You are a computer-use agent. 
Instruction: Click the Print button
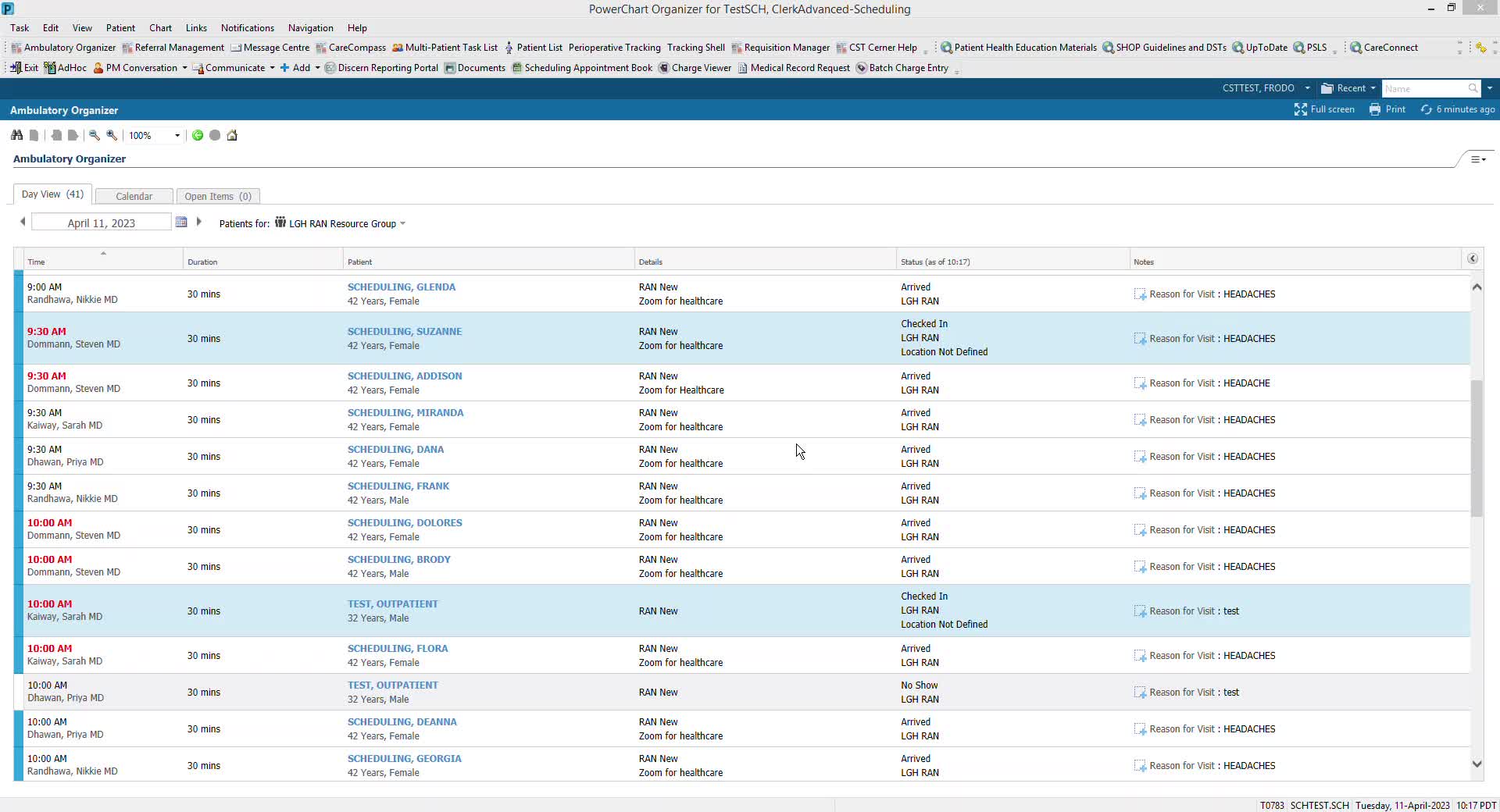pyautogui.click(x=1387, y=109)
